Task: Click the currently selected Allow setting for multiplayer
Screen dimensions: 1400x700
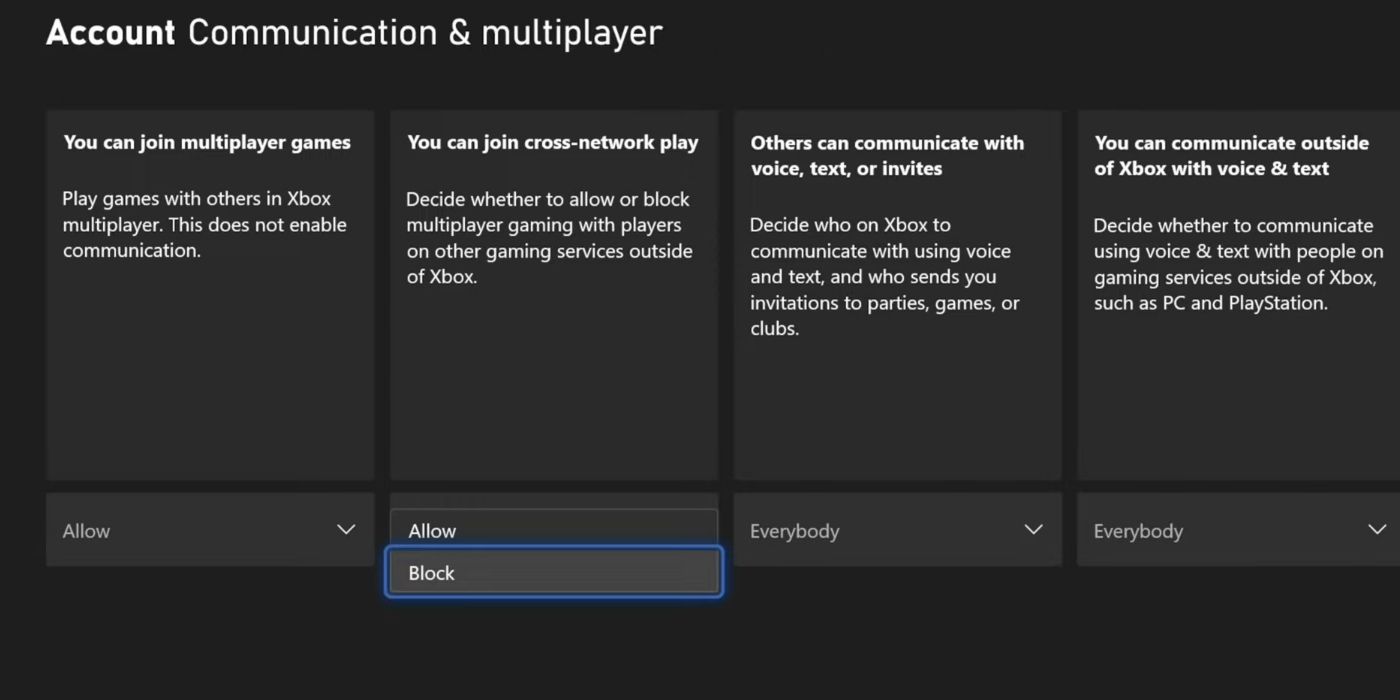Action: pos(86,530)
